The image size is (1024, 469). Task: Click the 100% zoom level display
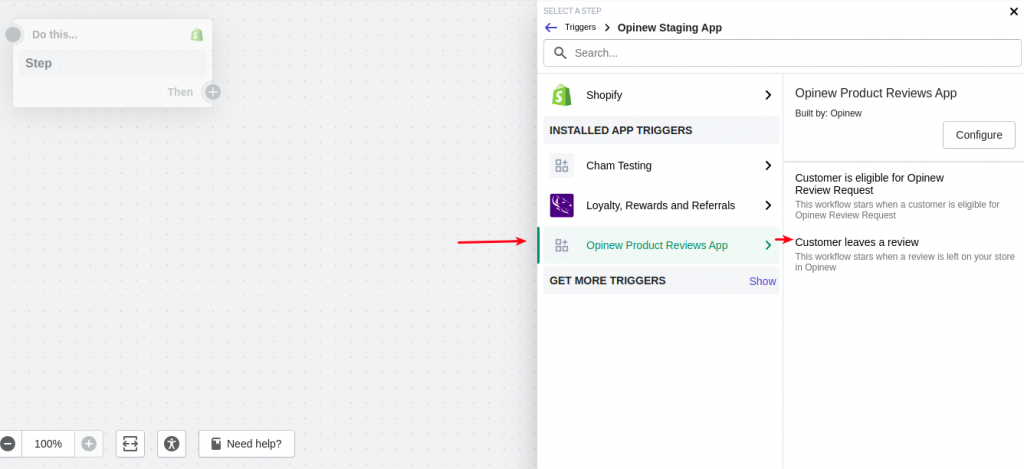(48, 444)
